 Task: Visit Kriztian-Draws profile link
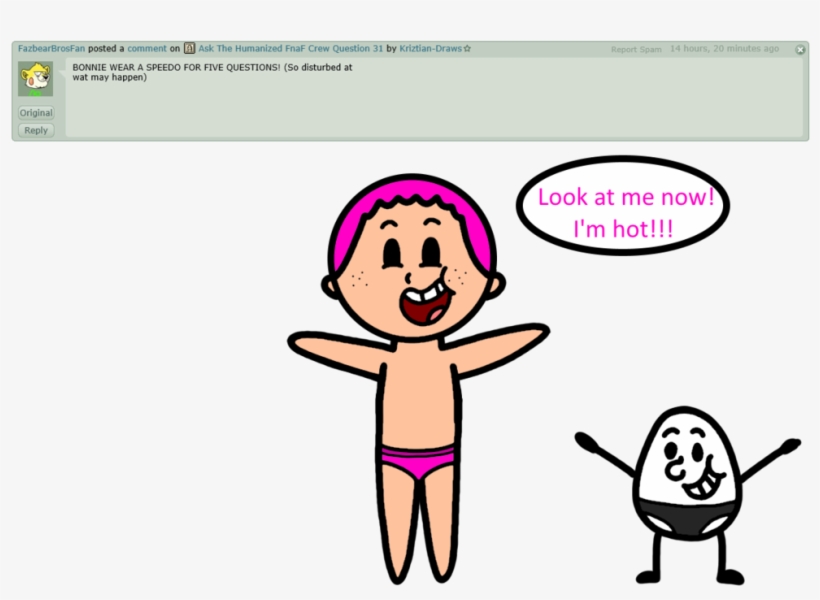tap(430, 49)
